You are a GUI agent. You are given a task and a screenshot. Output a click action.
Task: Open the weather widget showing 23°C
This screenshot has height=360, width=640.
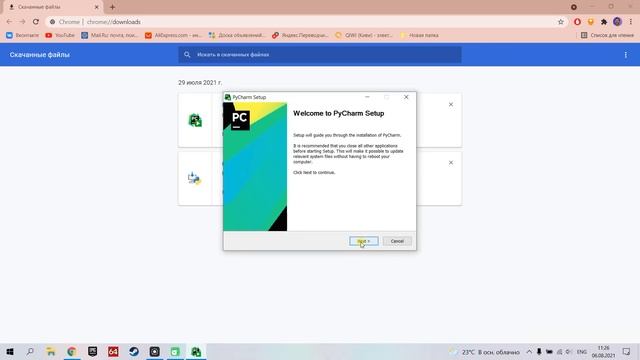[x=484, y=352]
